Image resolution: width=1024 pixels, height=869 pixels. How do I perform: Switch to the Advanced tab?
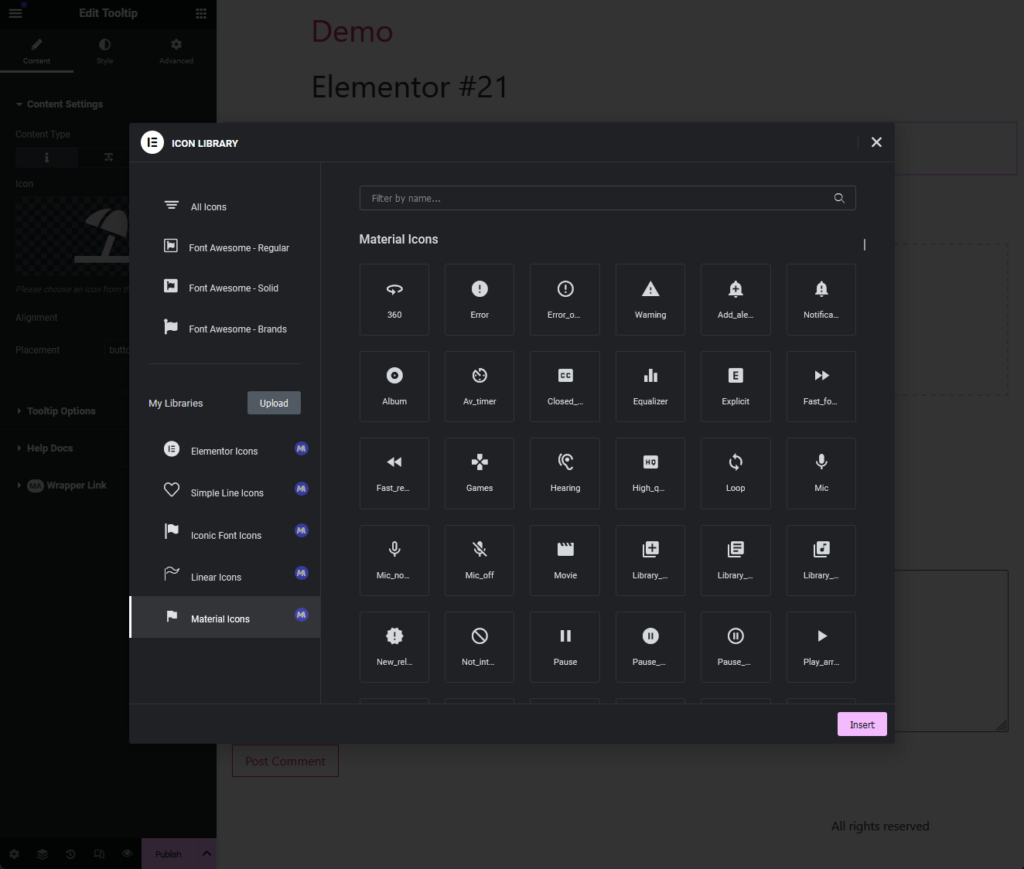tap(176, 51)
